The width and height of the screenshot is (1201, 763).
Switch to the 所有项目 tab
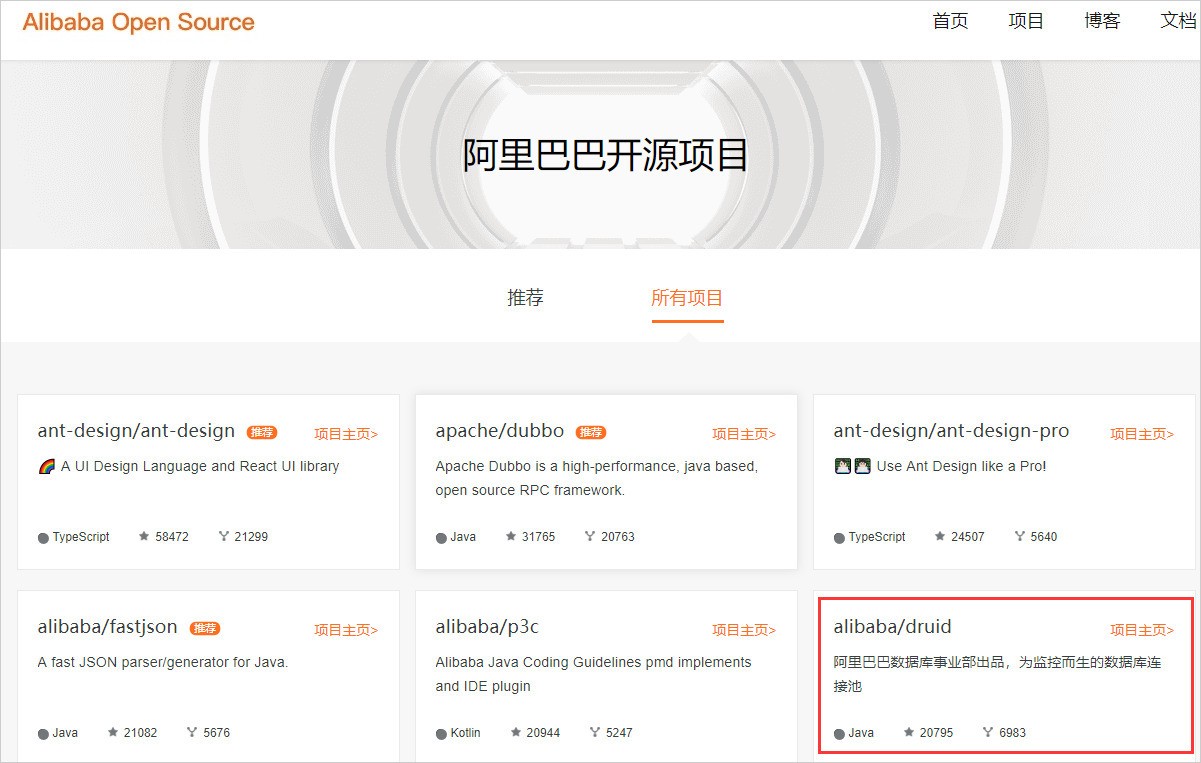click(687, 297)
